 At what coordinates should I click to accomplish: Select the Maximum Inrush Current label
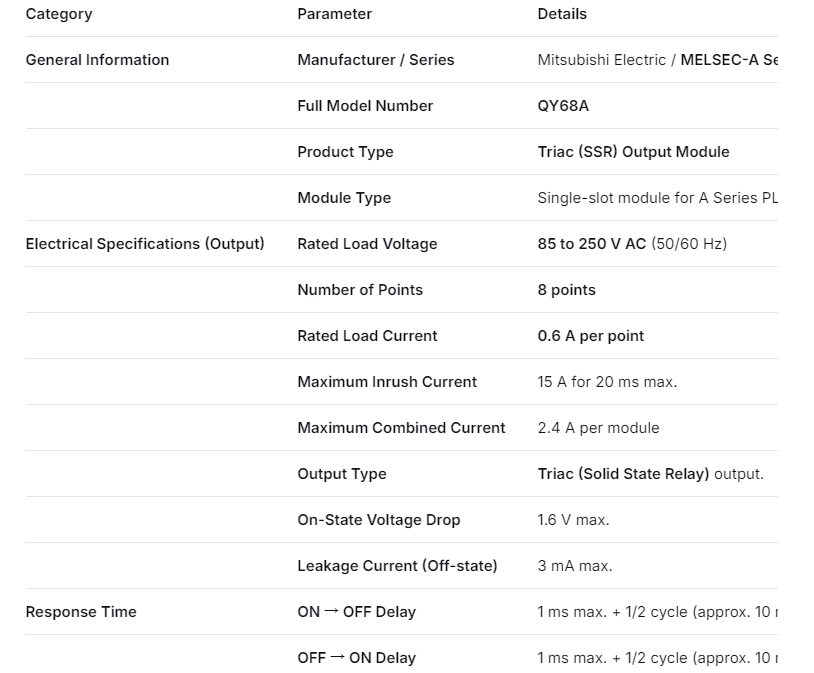387,382
